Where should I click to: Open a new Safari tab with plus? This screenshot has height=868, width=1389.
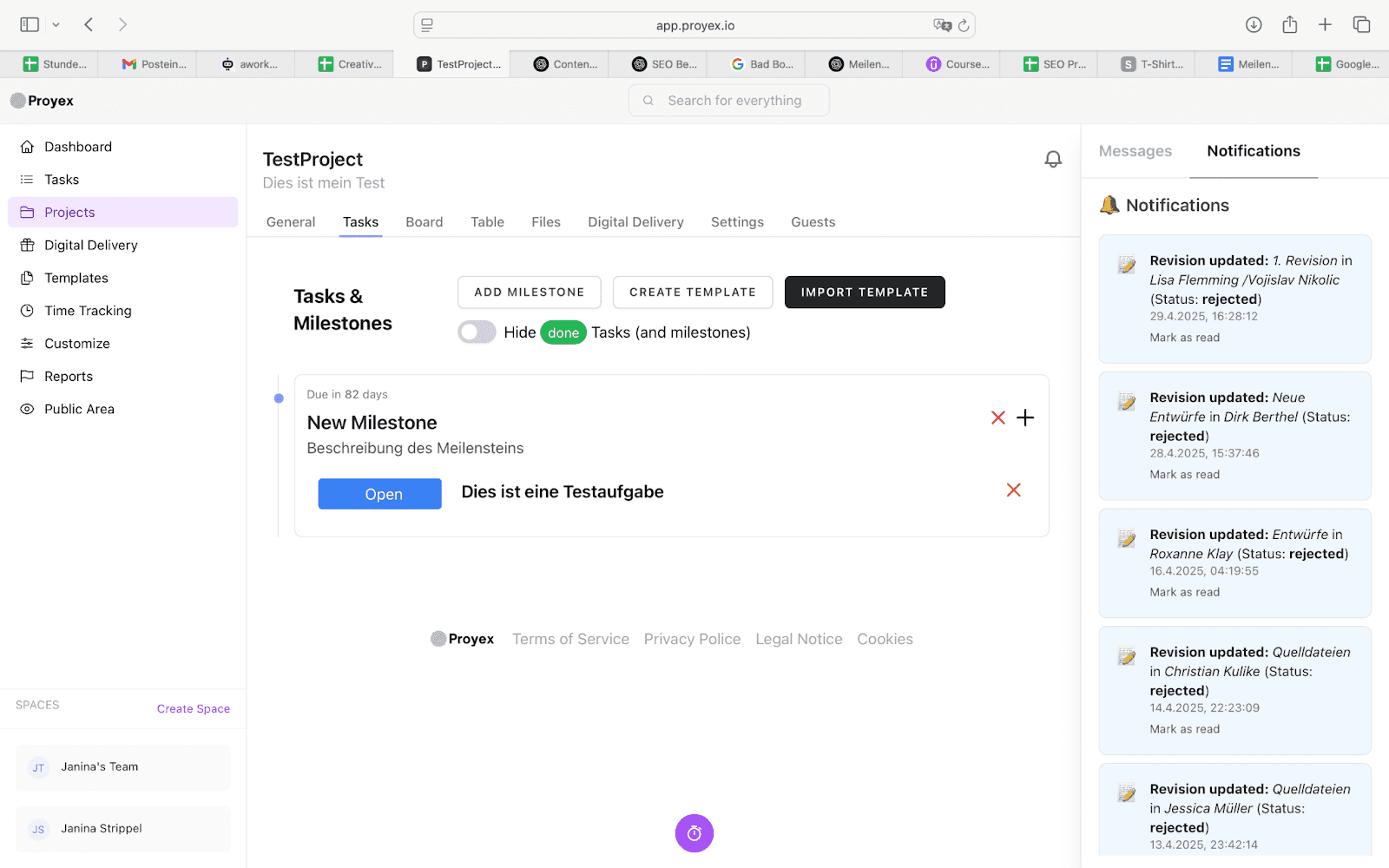pyautogui.click(x=1325, y=24)
